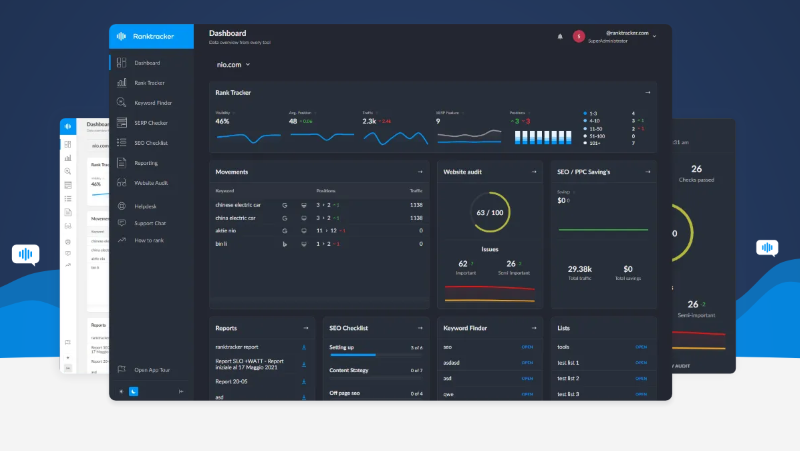This screenshot has width=800, height=451.
Task: Toggle the 51-100 positions legend dot
Action: point(585,136)
